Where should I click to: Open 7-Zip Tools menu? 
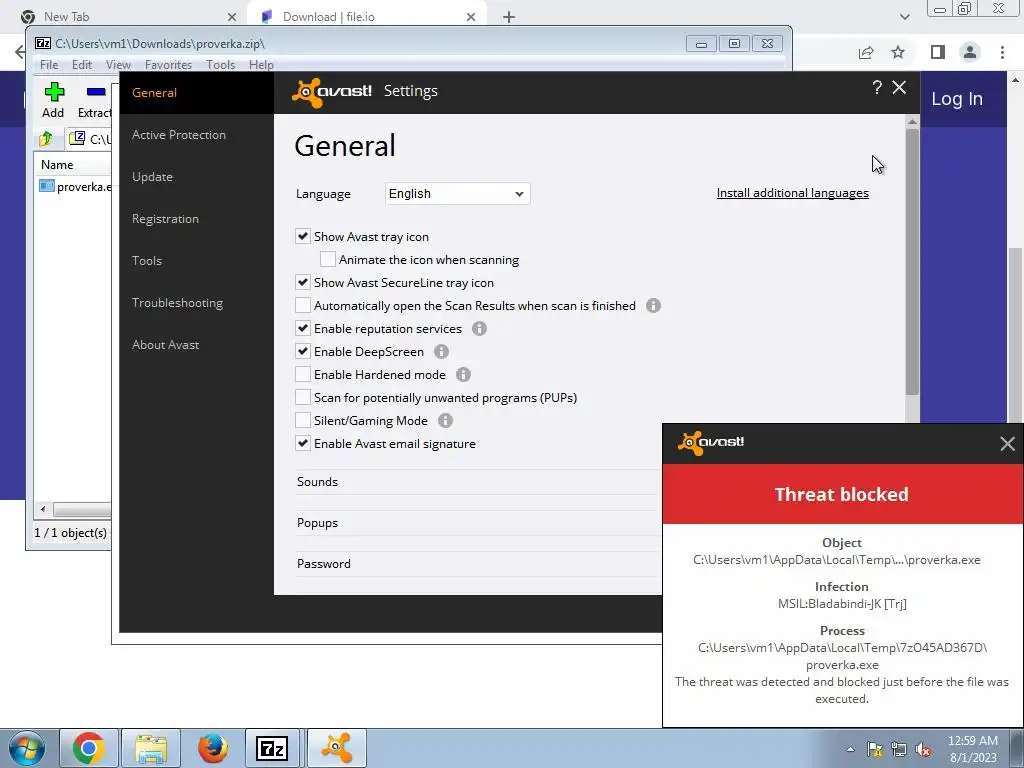tap(220, 65)
